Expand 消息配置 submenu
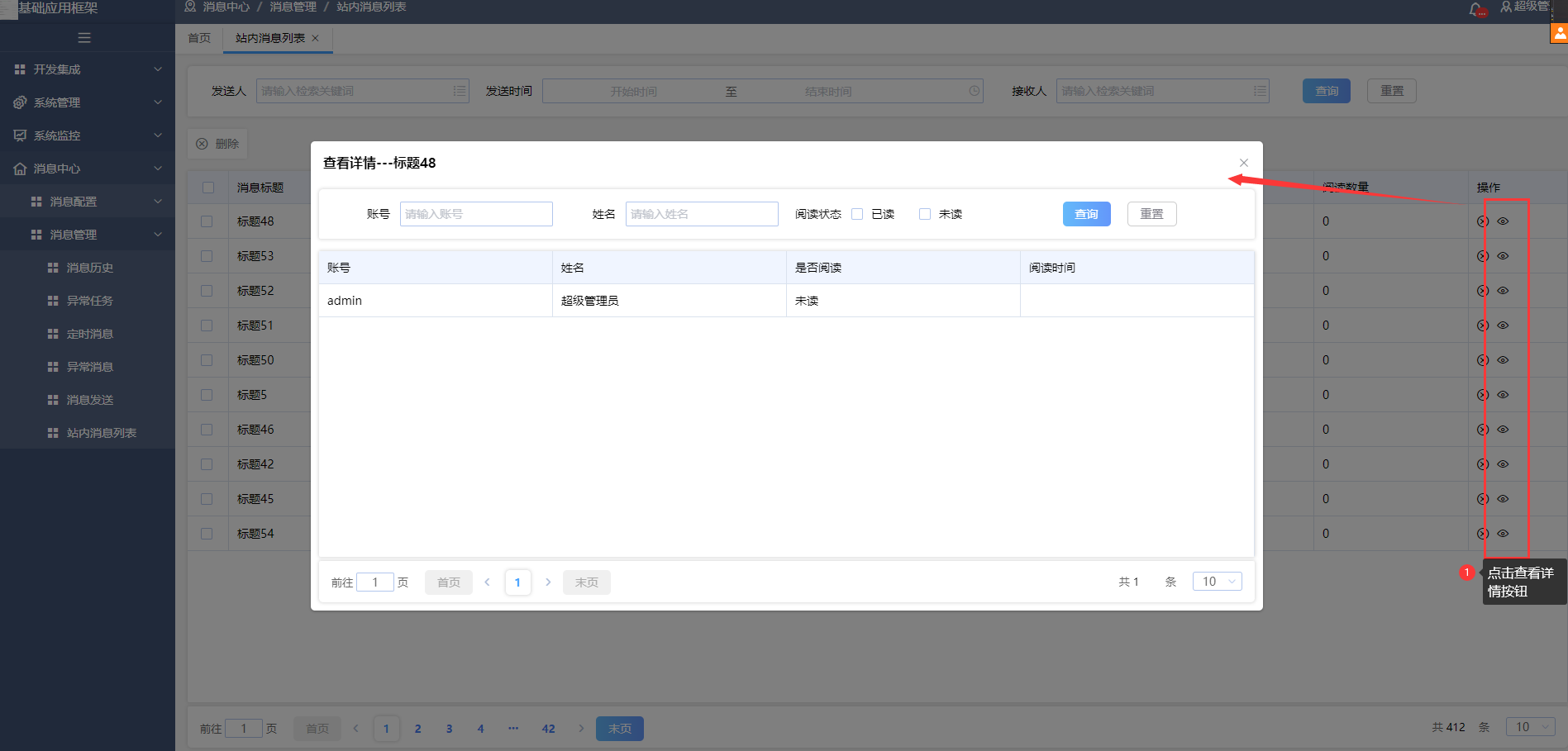This screenshot has height=751, width=1568. (x=88, y=202)
